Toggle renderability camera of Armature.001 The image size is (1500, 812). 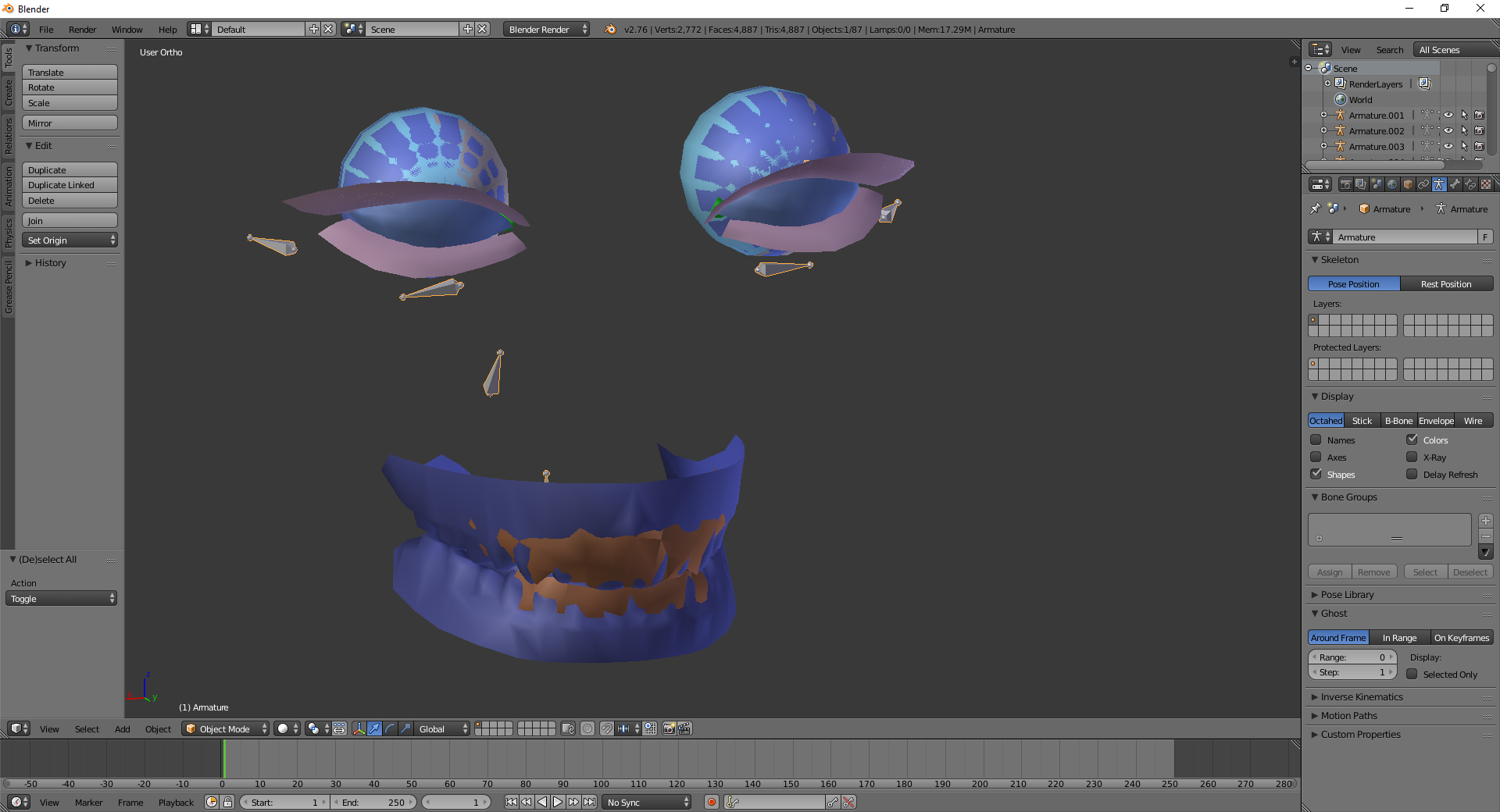[1480, 115]
